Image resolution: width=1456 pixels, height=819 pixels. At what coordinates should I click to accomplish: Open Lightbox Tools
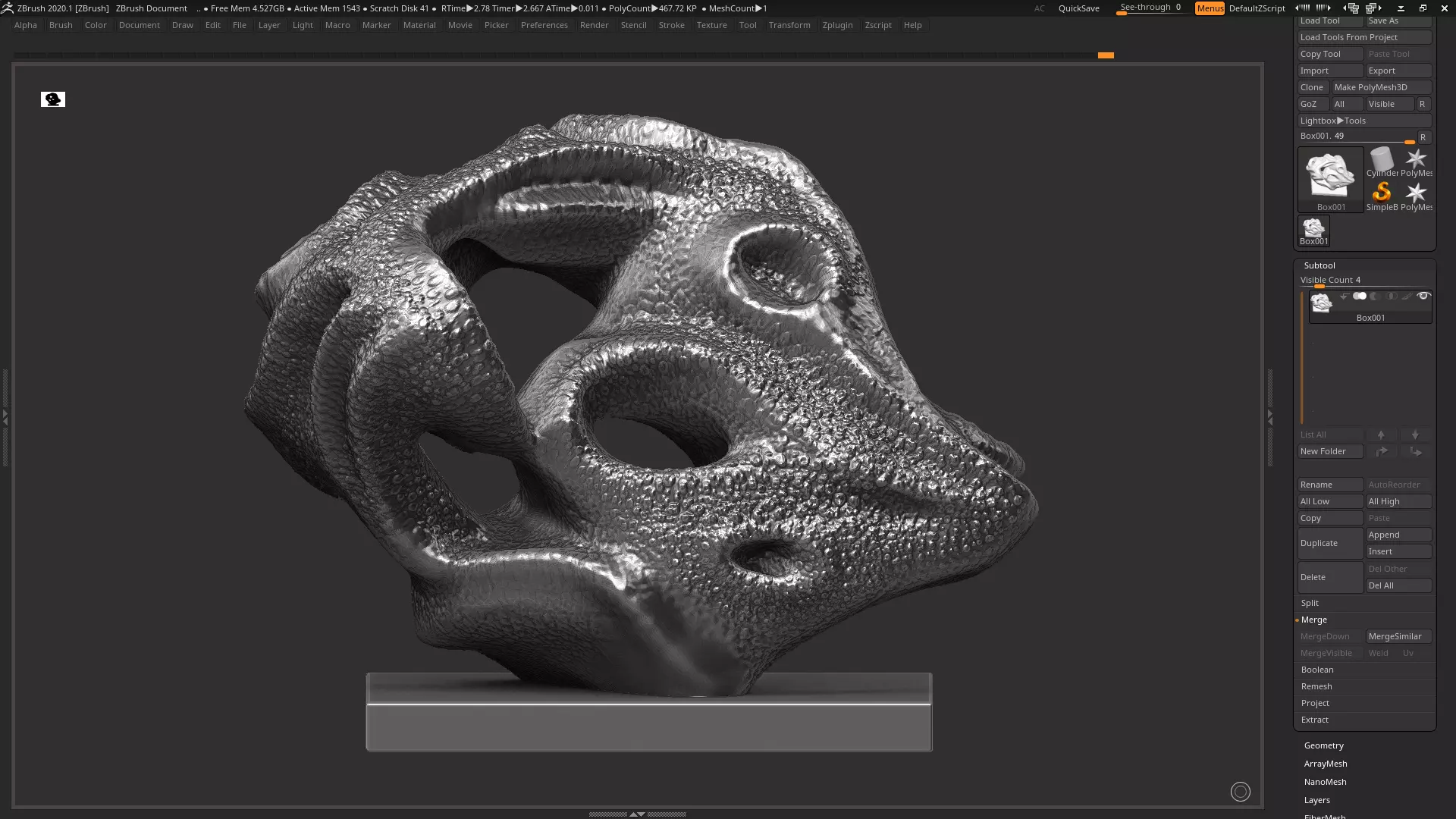(1365, 121)
